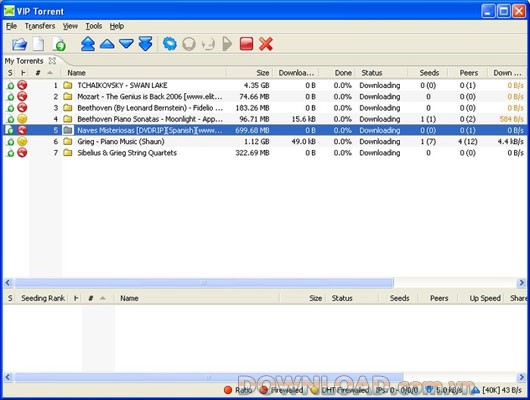This screenshot has height=400, width=530.
Task: Click folder icon of Sibelius & Grieg row
Action: (68, 153)
